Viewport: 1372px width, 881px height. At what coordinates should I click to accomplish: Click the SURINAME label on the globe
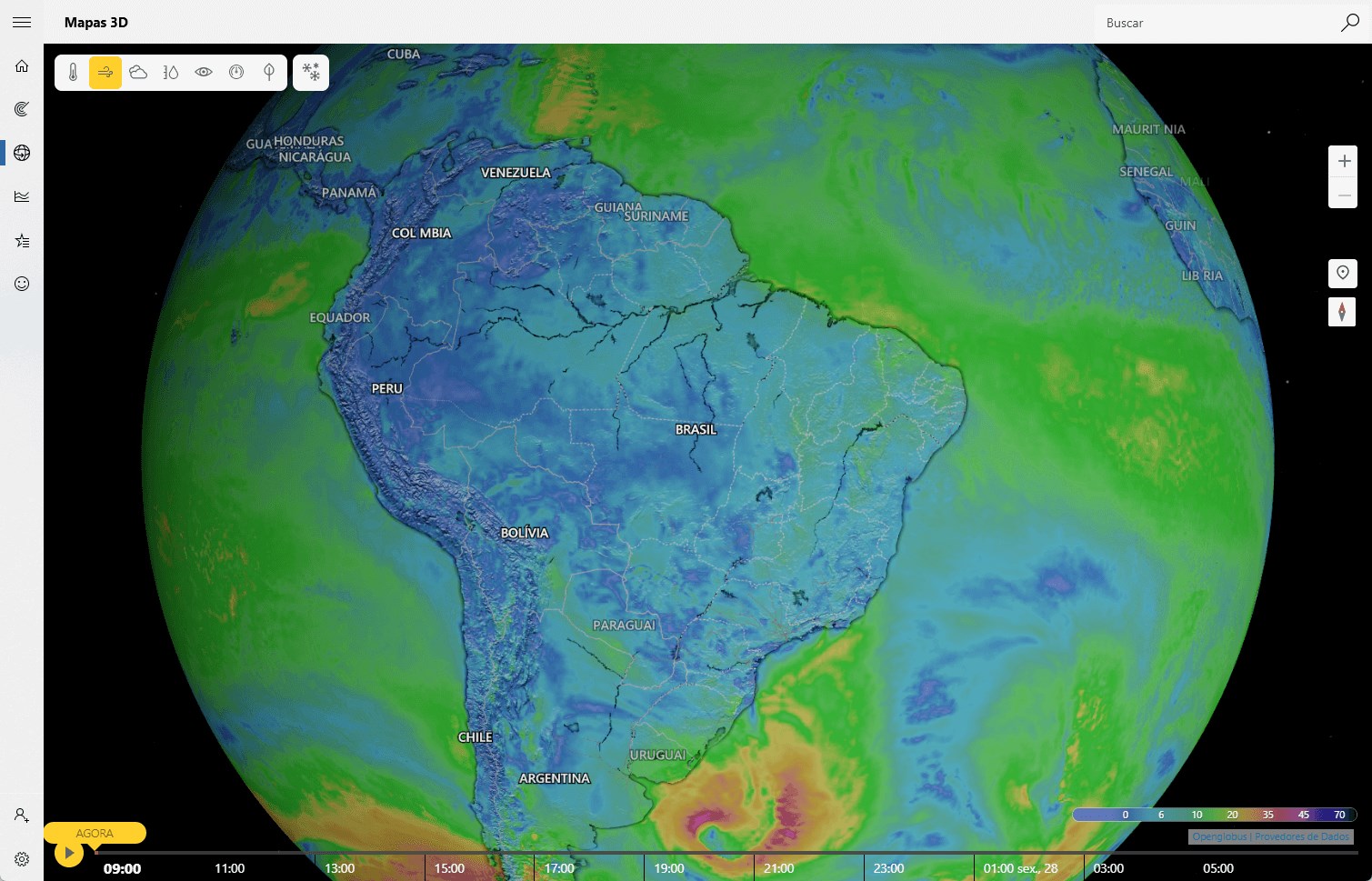656,216
